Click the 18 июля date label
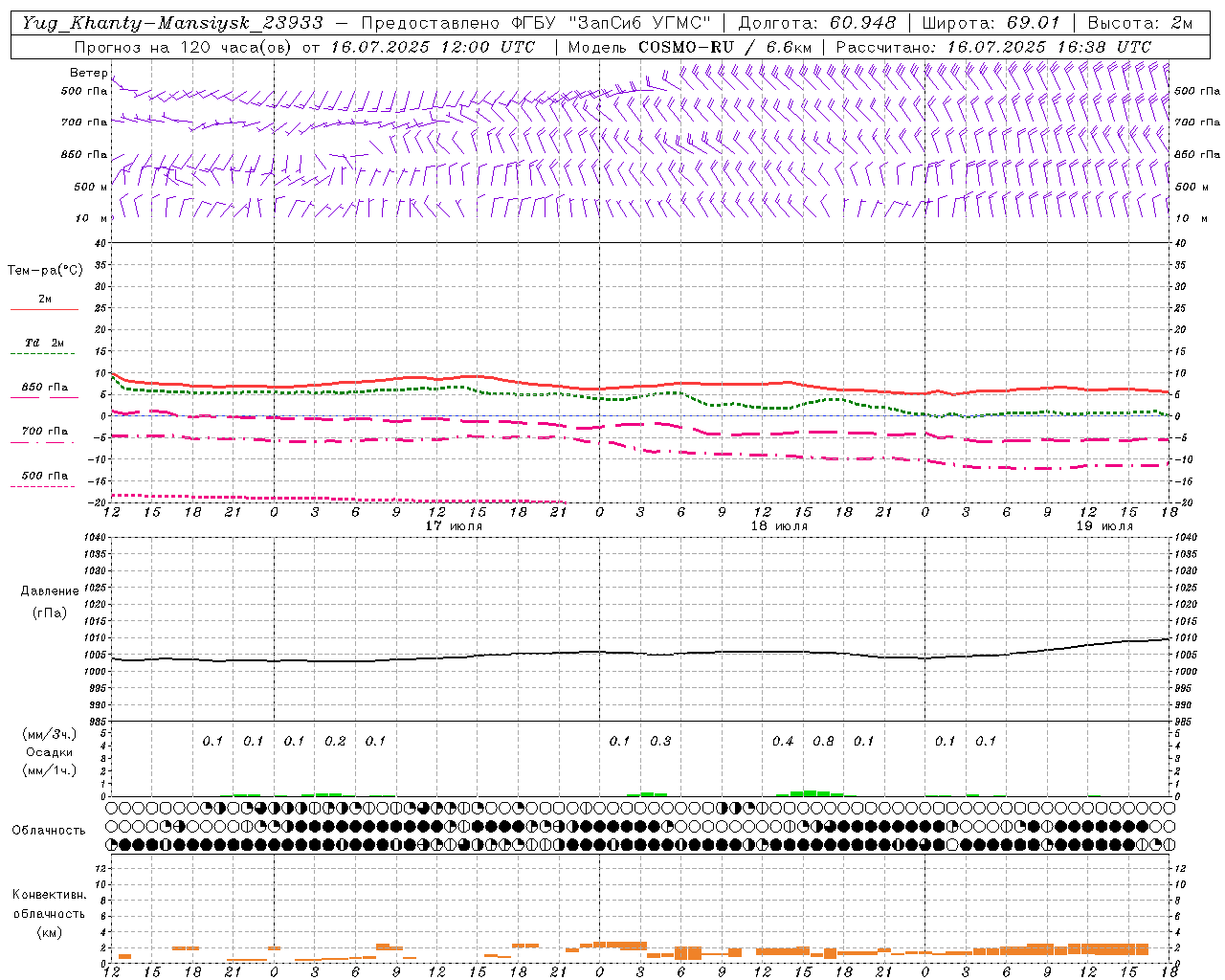The width and height of the screenshot is (1225, 980). tap(779, 526)
